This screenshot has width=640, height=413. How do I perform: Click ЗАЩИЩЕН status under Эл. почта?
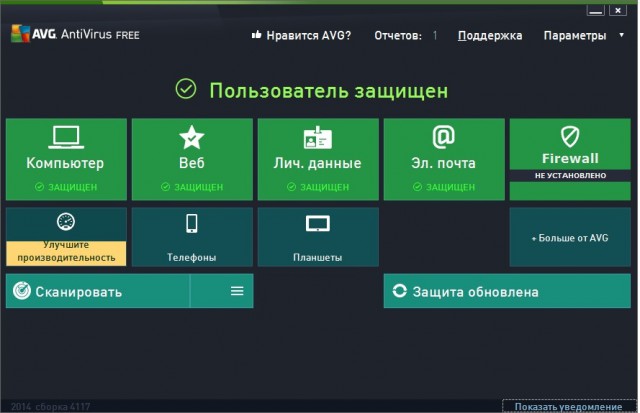click(444, 187)
